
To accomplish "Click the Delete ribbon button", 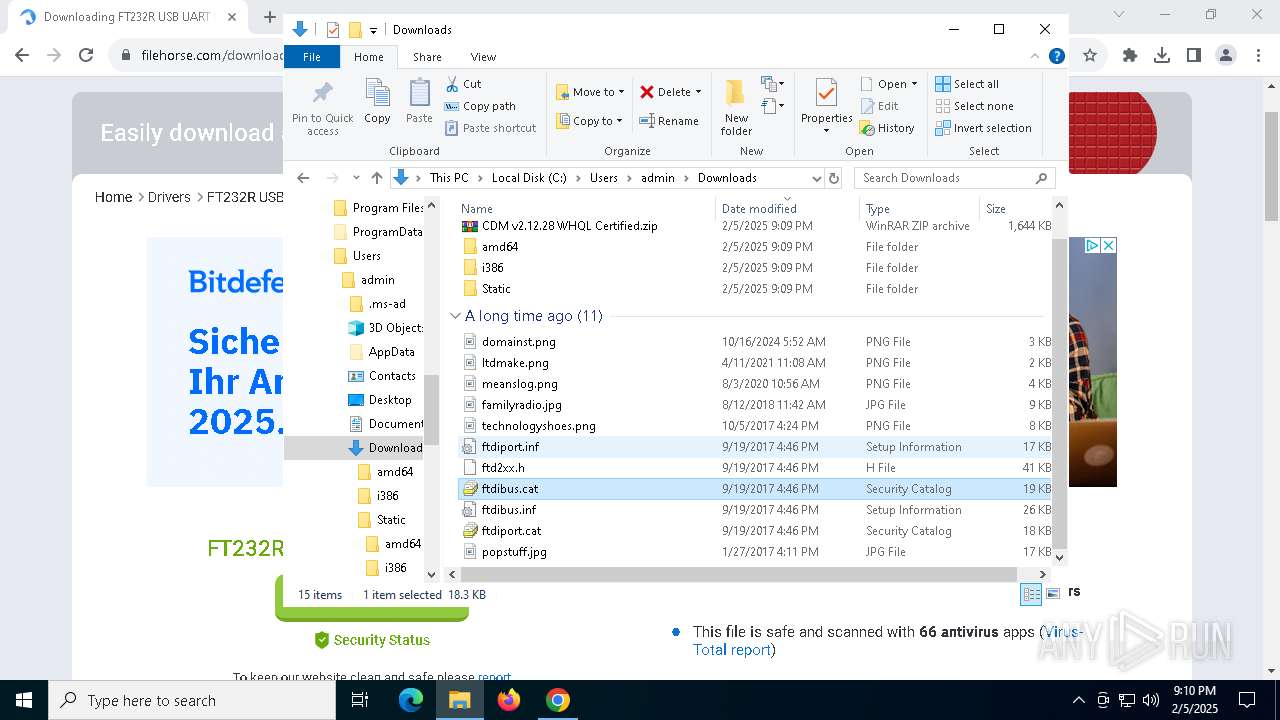I will [x=665, y=92].
